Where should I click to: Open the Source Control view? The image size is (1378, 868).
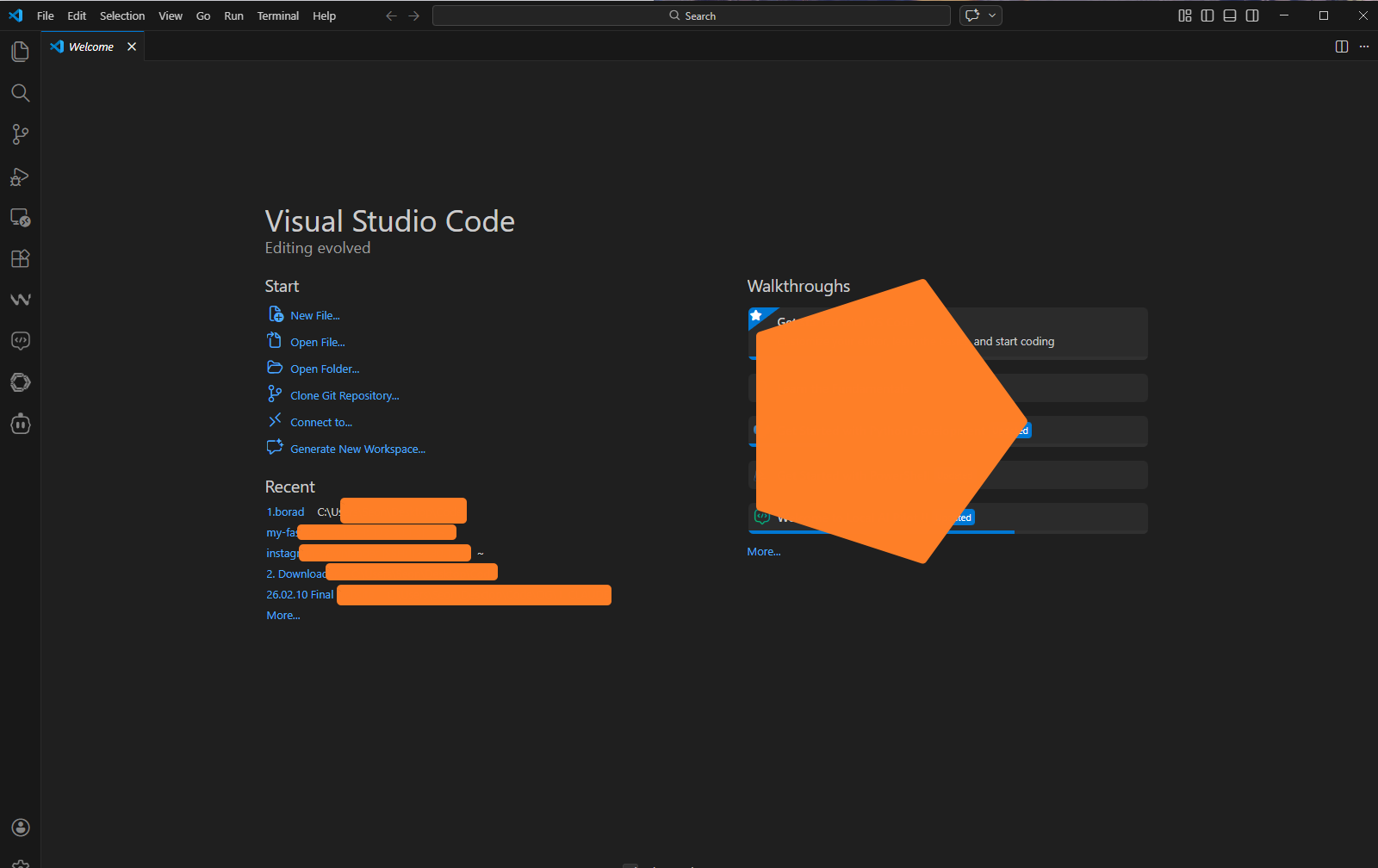pos(20,134)
